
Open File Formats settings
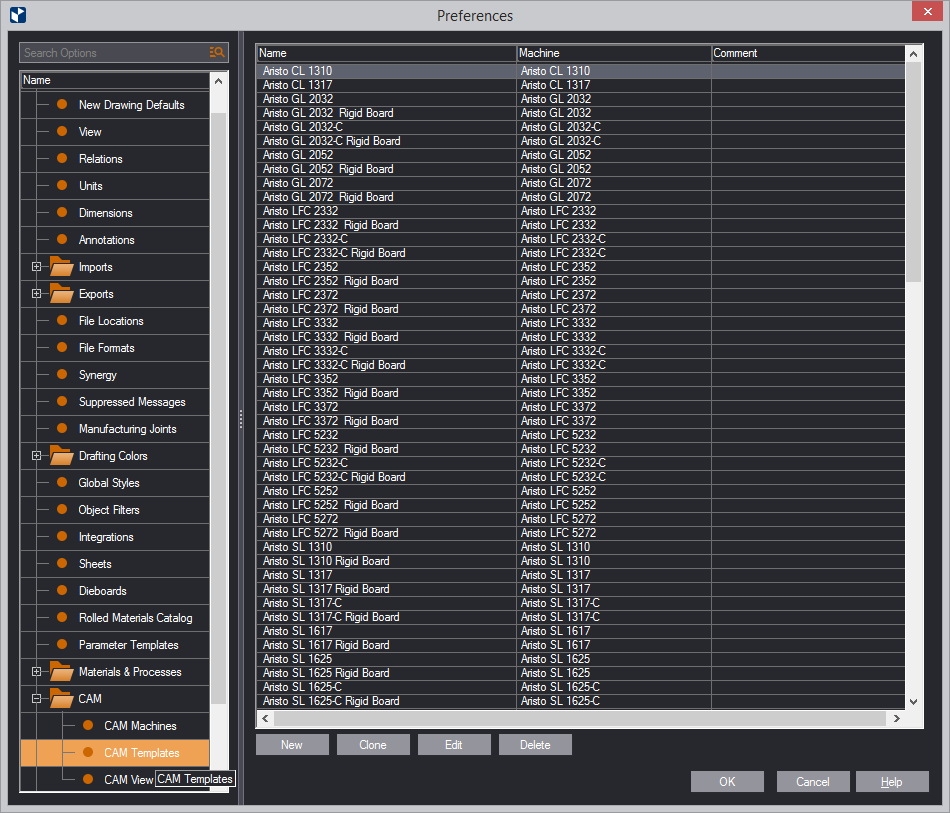click(107, 348)
